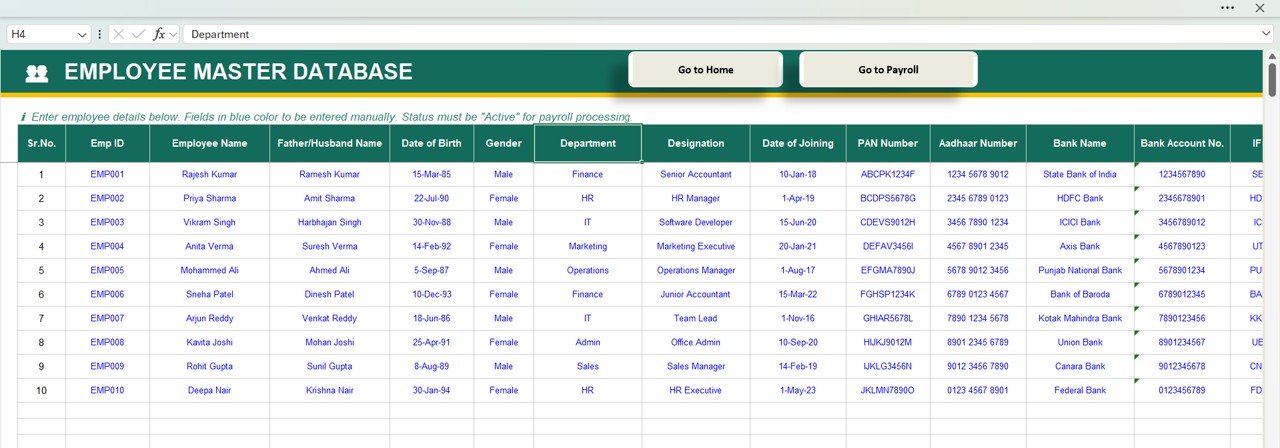Click the Enter checkmark icon in formula bar
This screenshot has height=448, width=1280.
tap(138, 34)
